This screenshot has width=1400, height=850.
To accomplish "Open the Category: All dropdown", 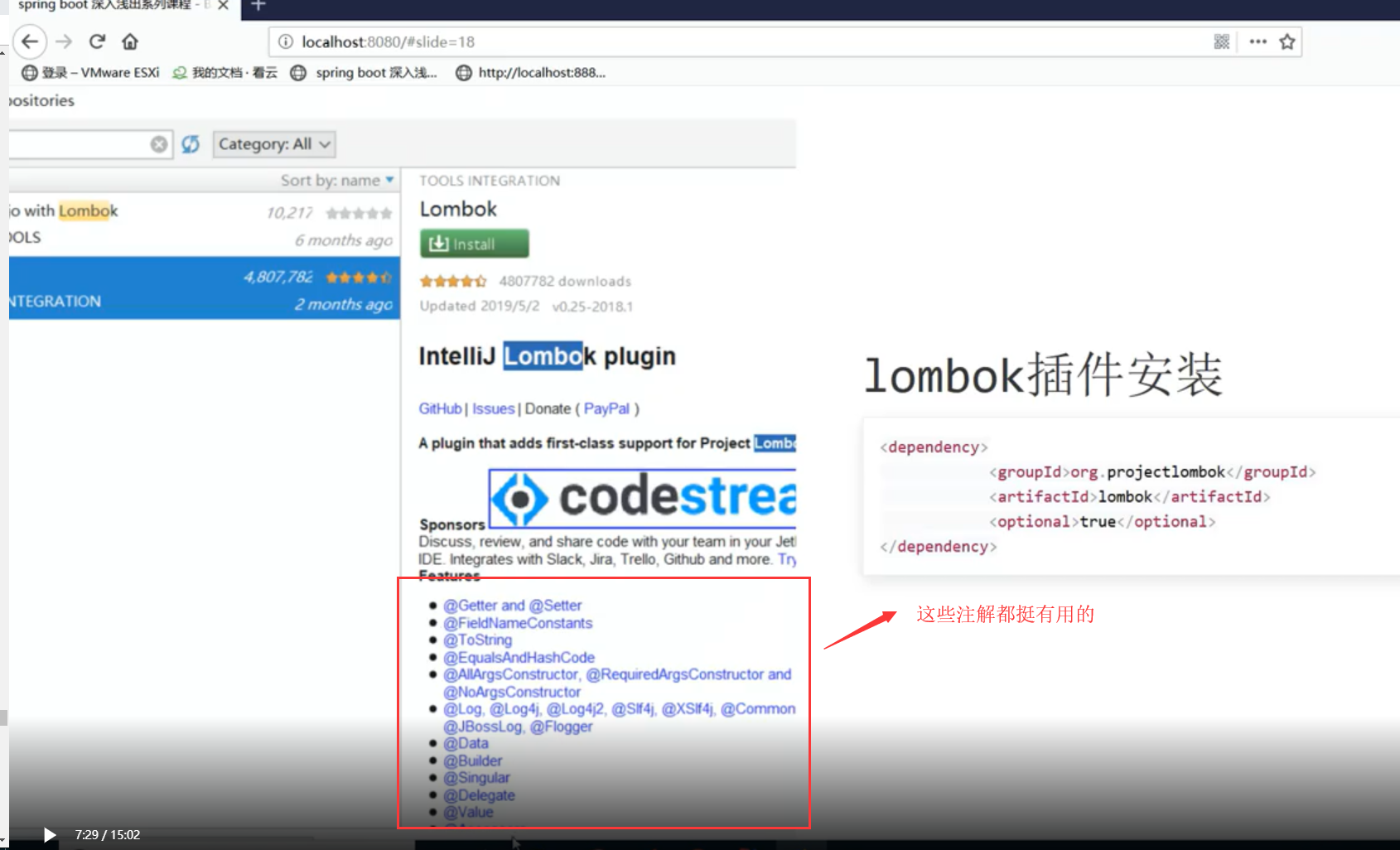I will (x=274, y=144).
